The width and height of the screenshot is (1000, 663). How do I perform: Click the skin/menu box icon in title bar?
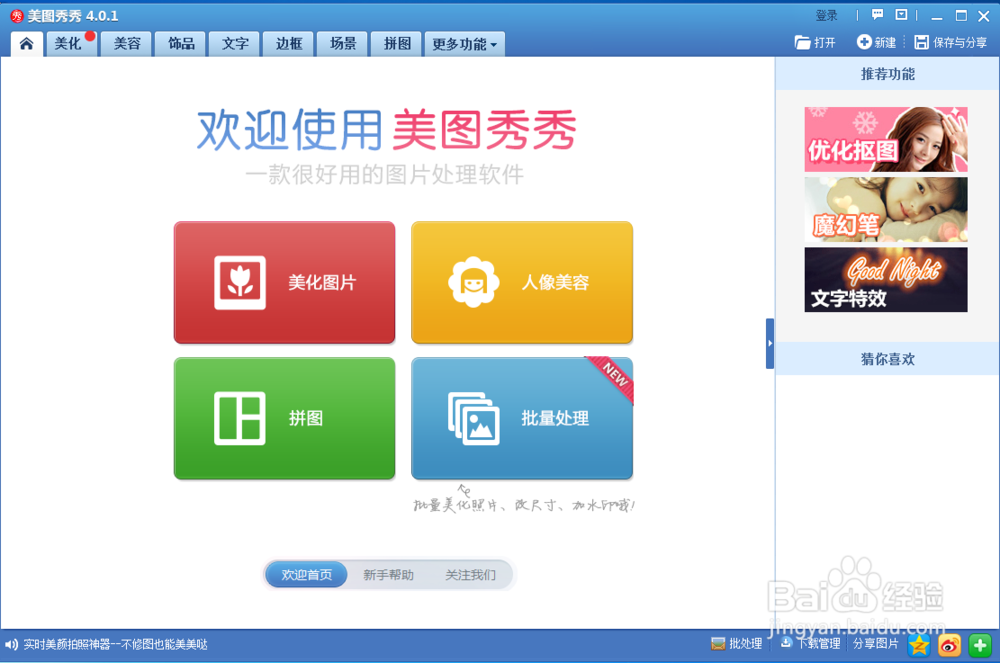coord(901,15)
